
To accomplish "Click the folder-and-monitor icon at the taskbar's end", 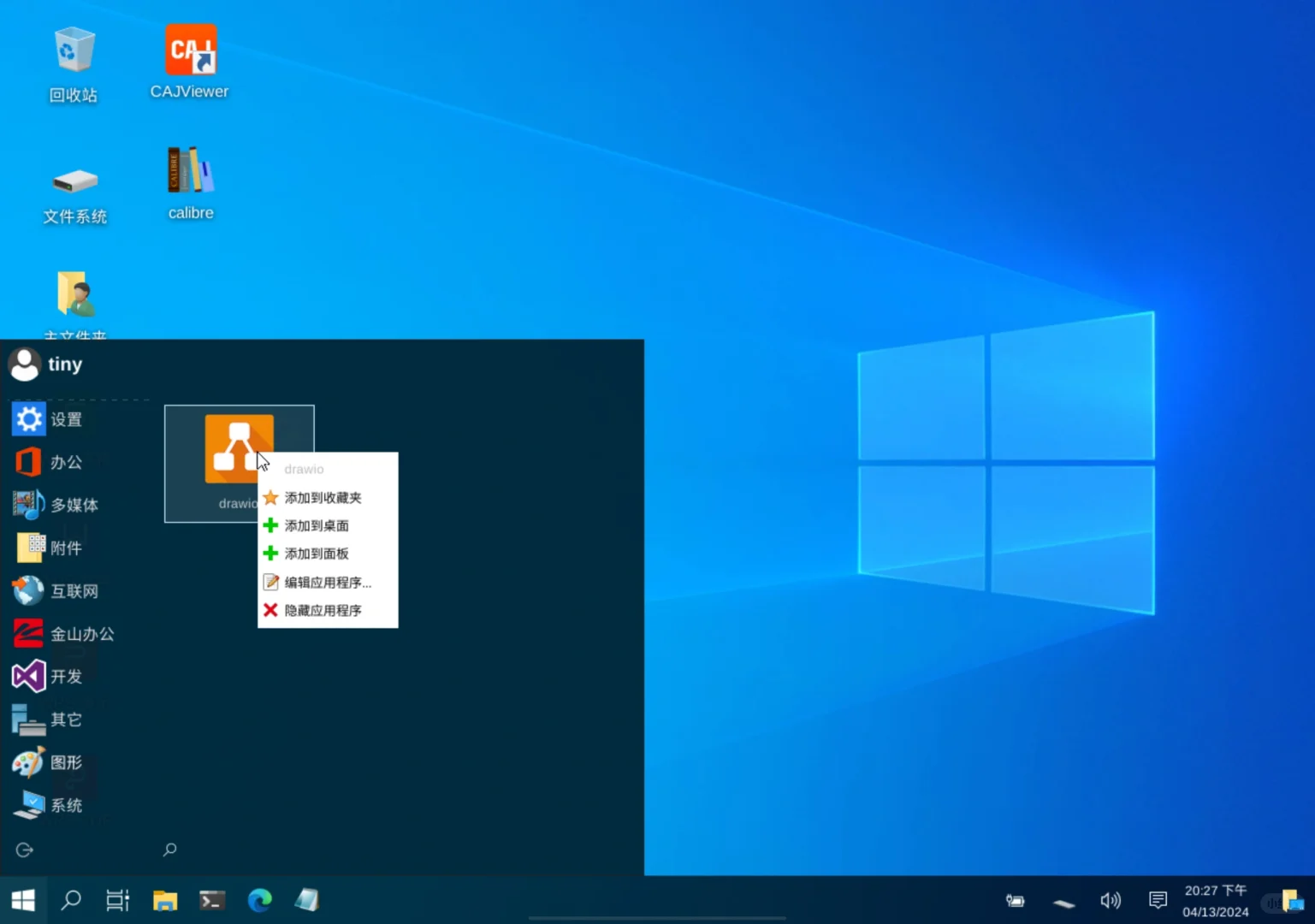I will (x=1292, y=901).
